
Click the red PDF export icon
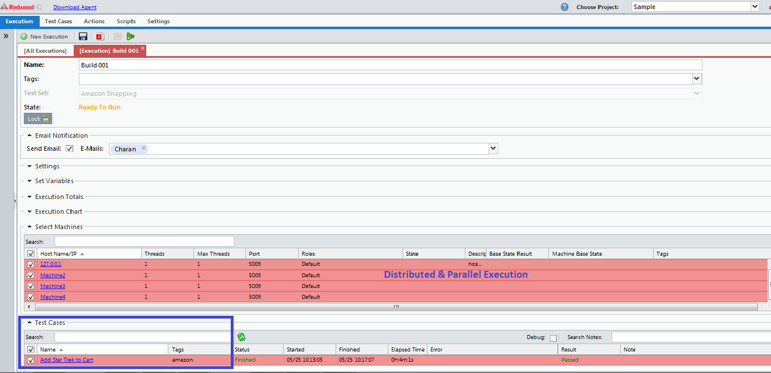[x=99, y=36]
